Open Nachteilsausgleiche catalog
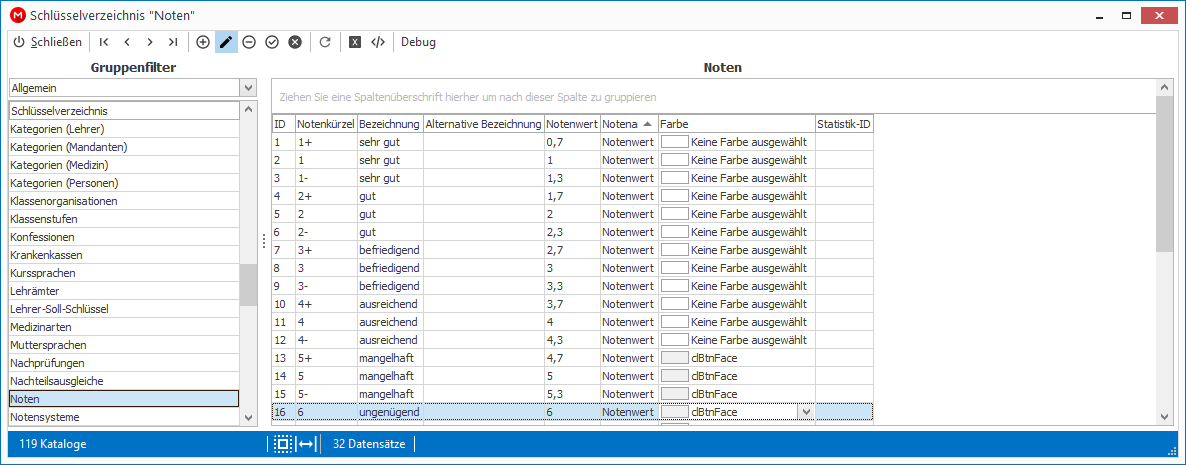This screenshot has width=1186, height=465. pos(124,380)
